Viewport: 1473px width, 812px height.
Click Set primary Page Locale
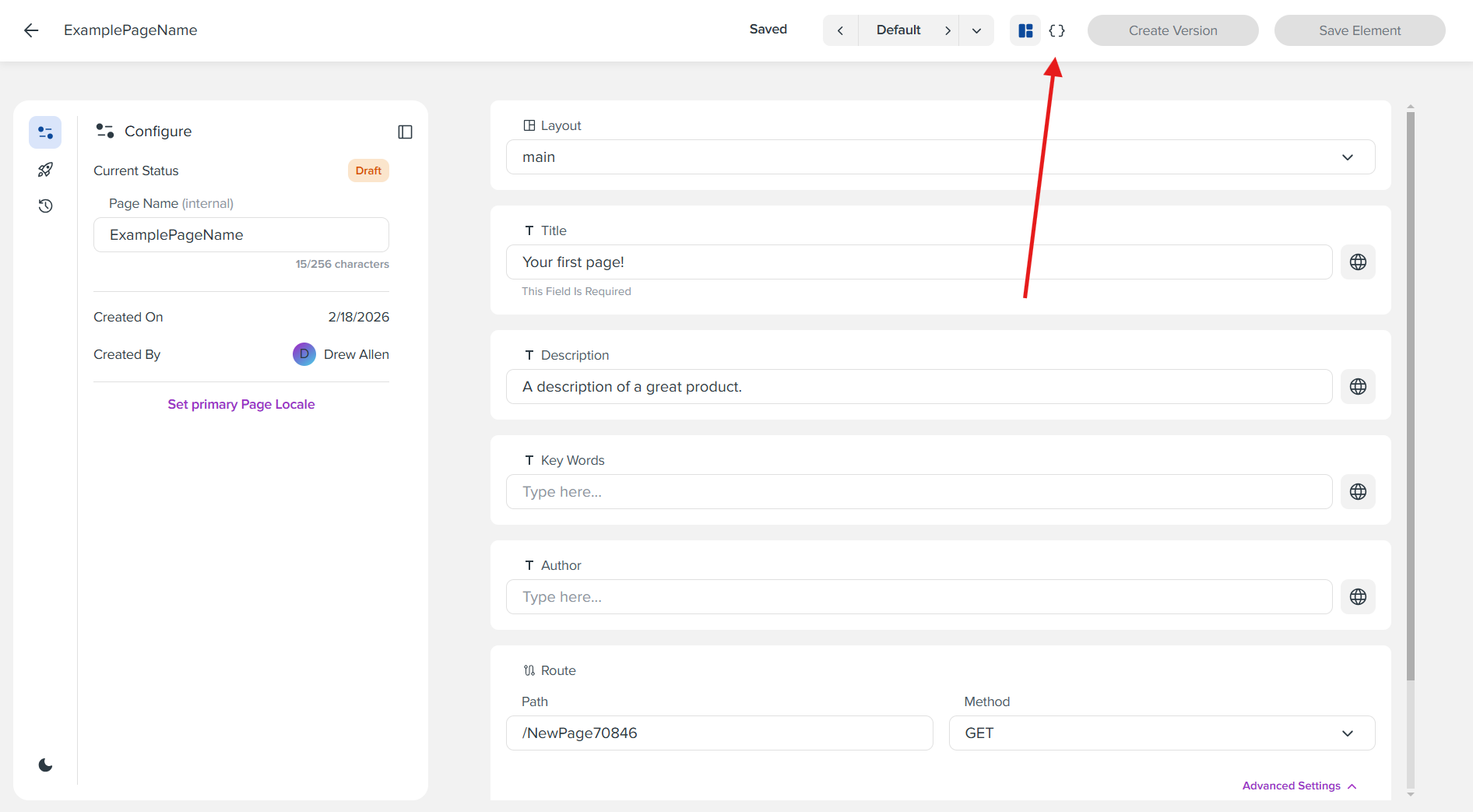tap(241, 404)
